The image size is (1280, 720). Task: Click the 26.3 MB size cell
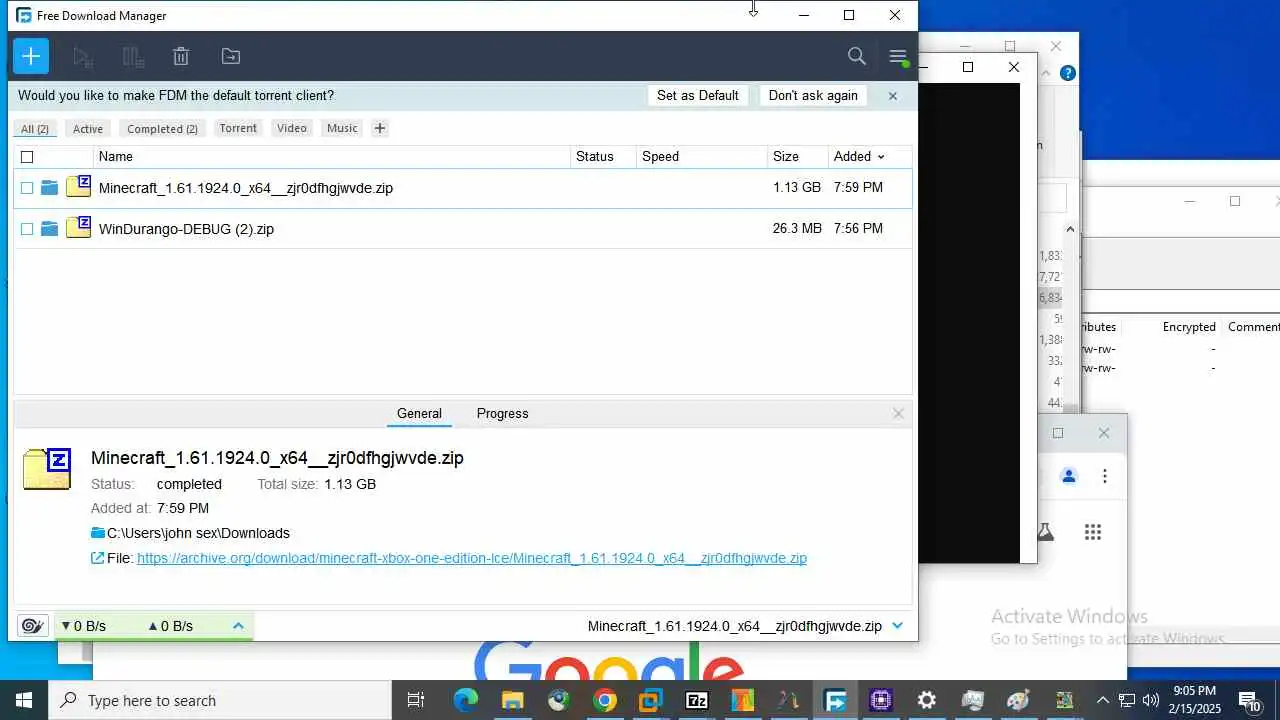(x=797, y=229)
